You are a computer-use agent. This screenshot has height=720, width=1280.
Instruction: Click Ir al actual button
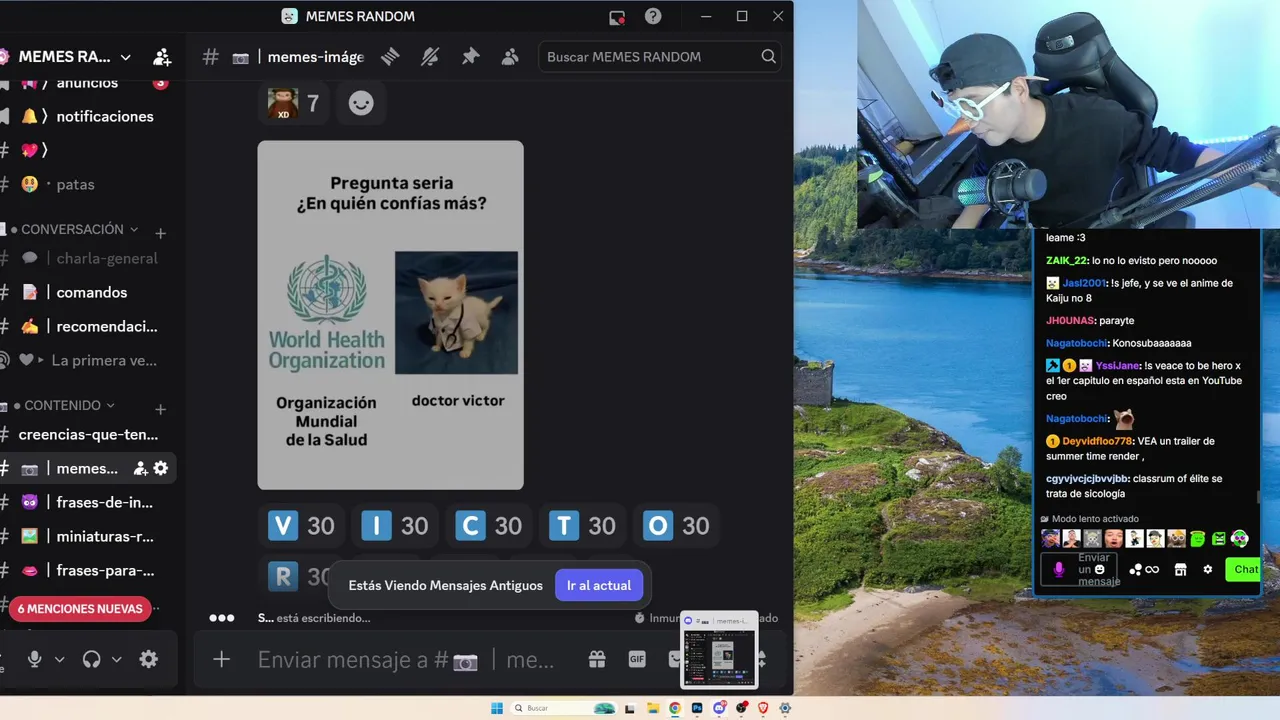(599, 585)
